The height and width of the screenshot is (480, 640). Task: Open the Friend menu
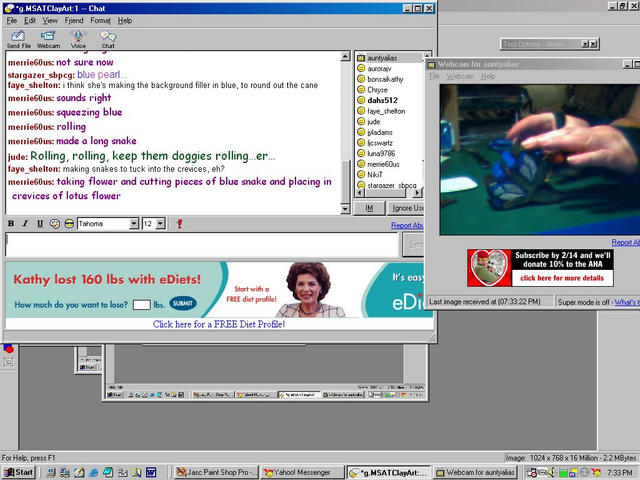pos(74,20)
